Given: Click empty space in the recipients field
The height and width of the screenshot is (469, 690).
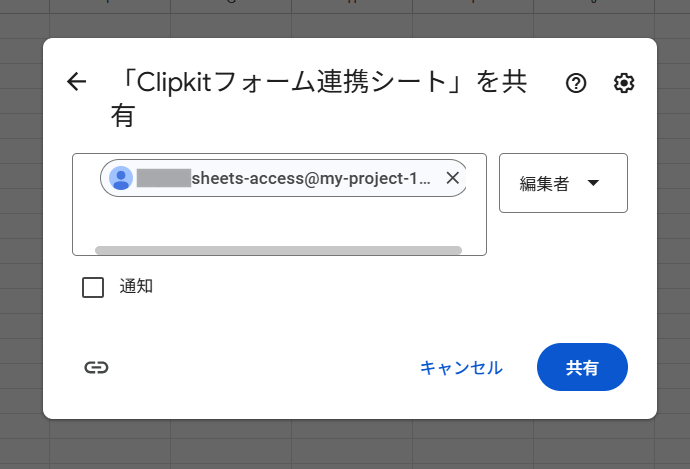Looking at the screenshot, I should pos(280,222).
